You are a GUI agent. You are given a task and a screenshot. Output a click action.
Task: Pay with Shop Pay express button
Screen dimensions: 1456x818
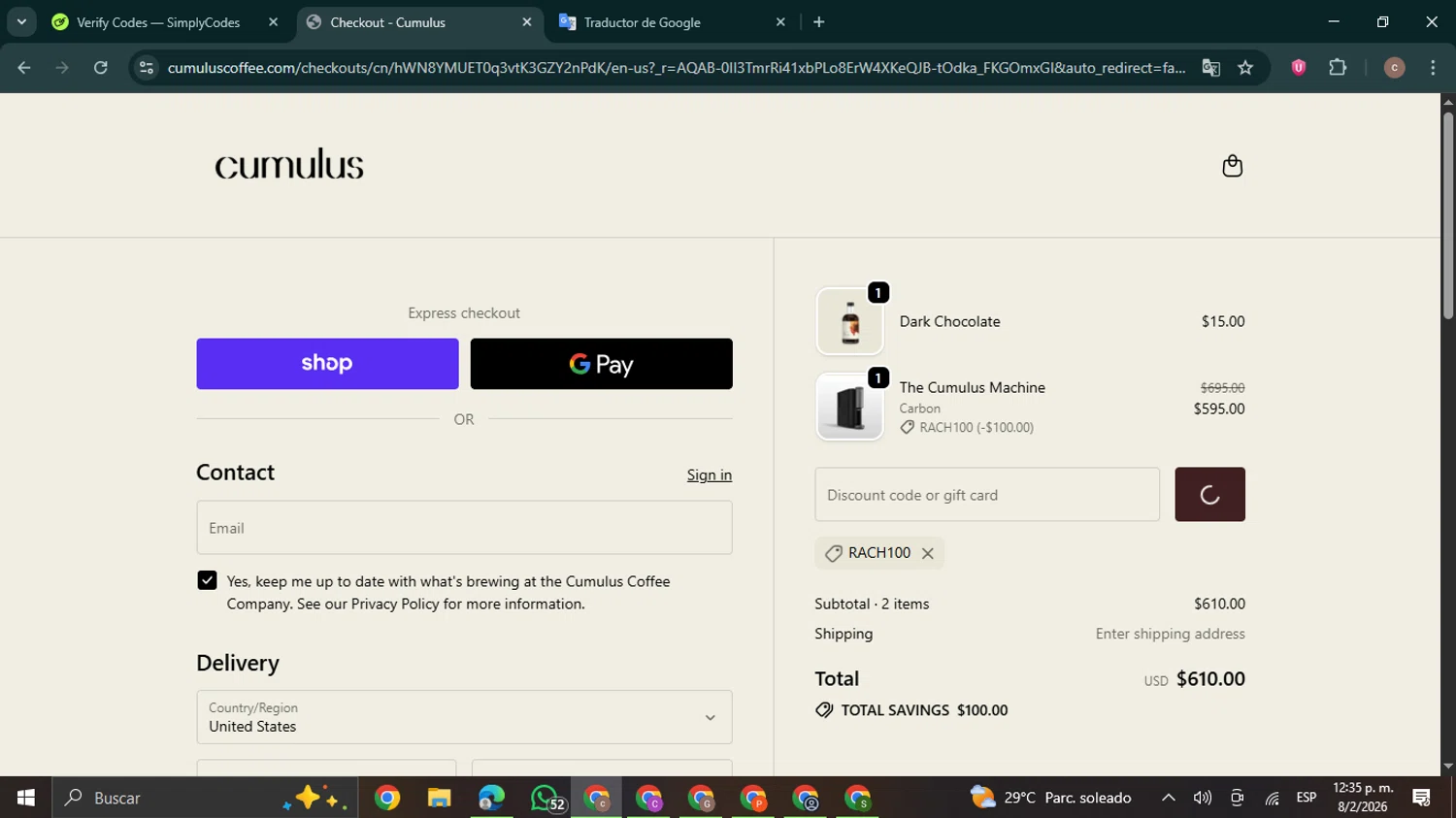point(327,364)
